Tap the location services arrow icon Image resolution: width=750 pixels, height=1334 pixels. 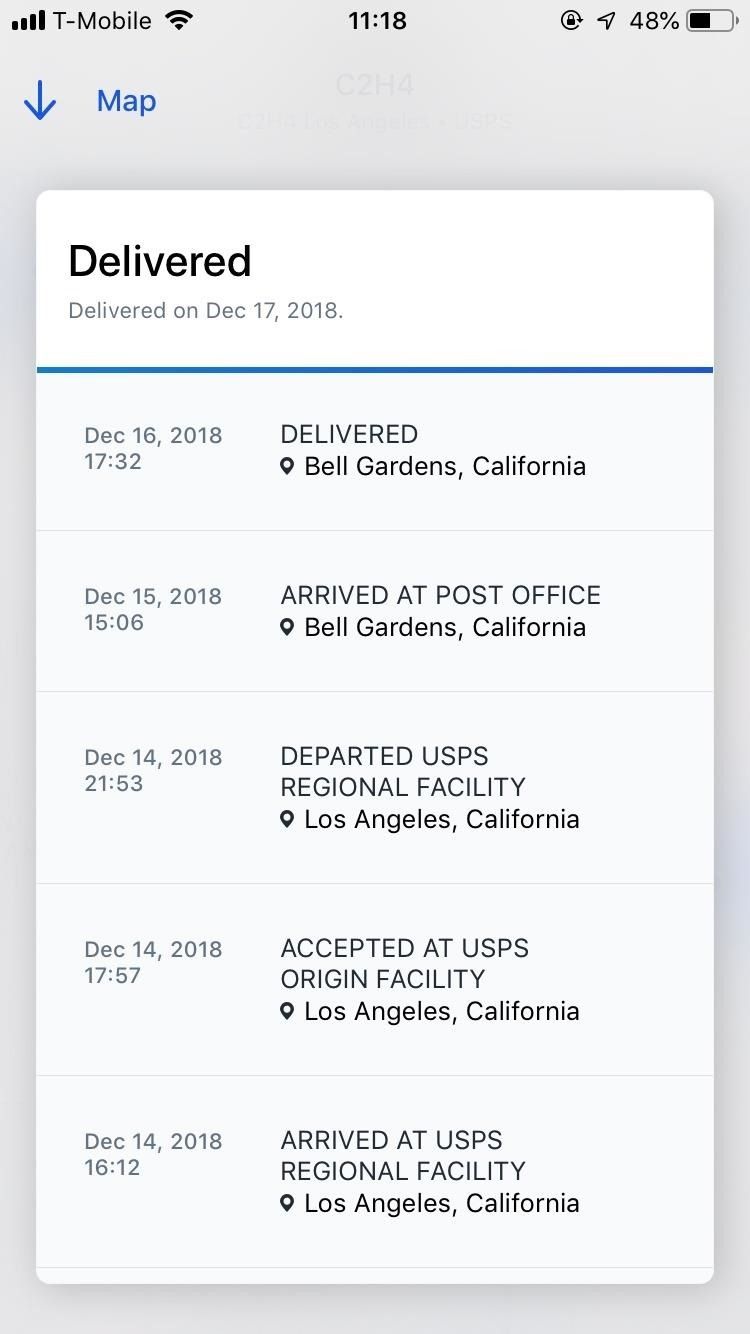pyautogui.click(x=606, y=21)
